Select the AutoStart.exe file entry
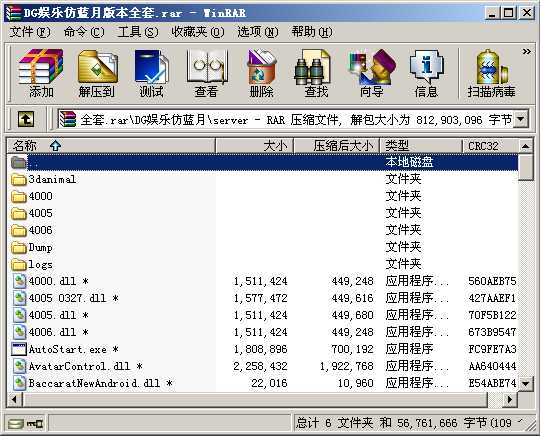 [73, 349]
